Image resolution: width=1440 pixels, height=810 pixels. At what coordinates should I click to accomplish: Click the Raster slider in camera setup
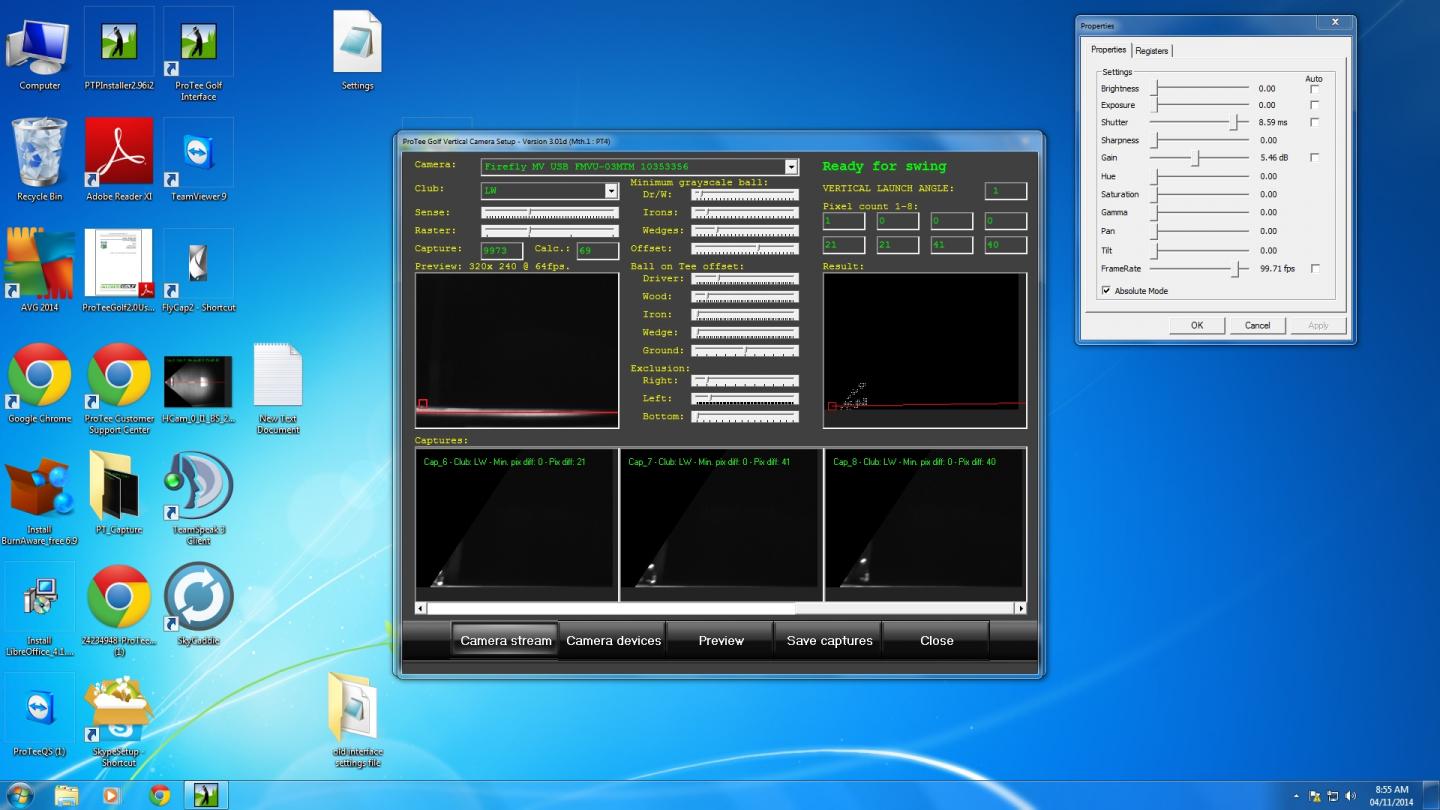549,231
